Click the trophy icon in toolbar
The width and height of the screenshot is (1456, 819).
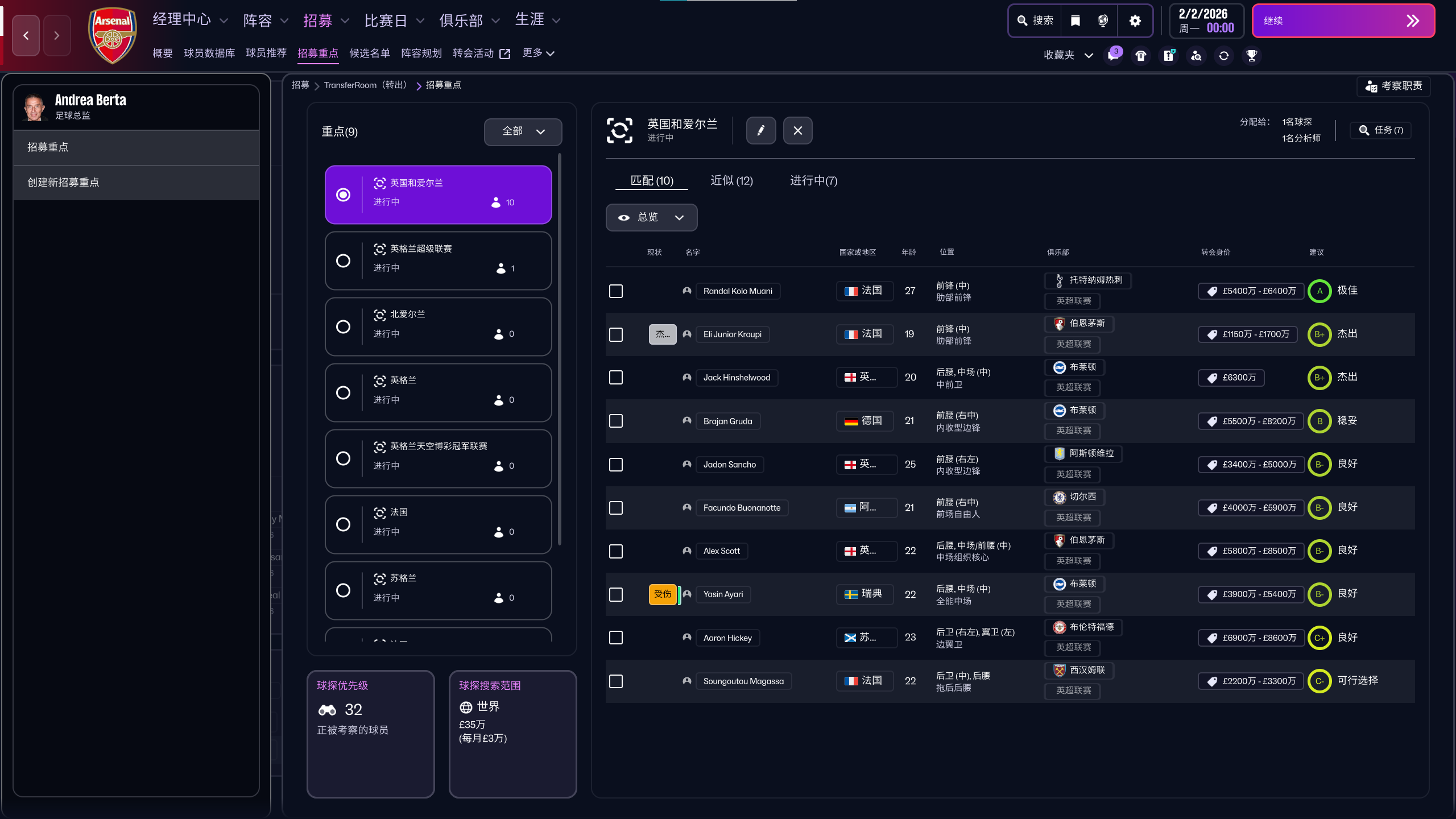(x=1251, y=56)
